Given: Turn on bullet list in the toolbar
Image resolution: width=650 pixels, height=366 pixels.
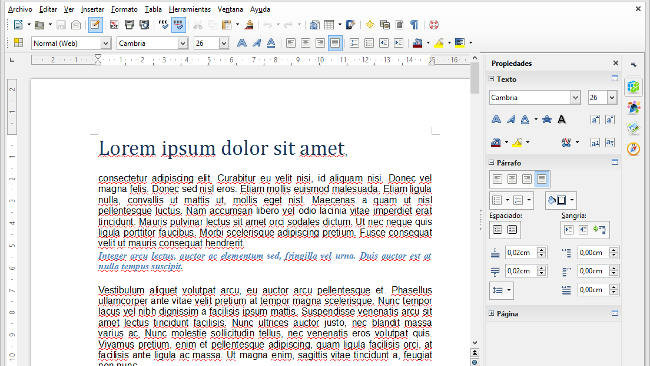Looking at the screenshot, I should coord(369,43).
